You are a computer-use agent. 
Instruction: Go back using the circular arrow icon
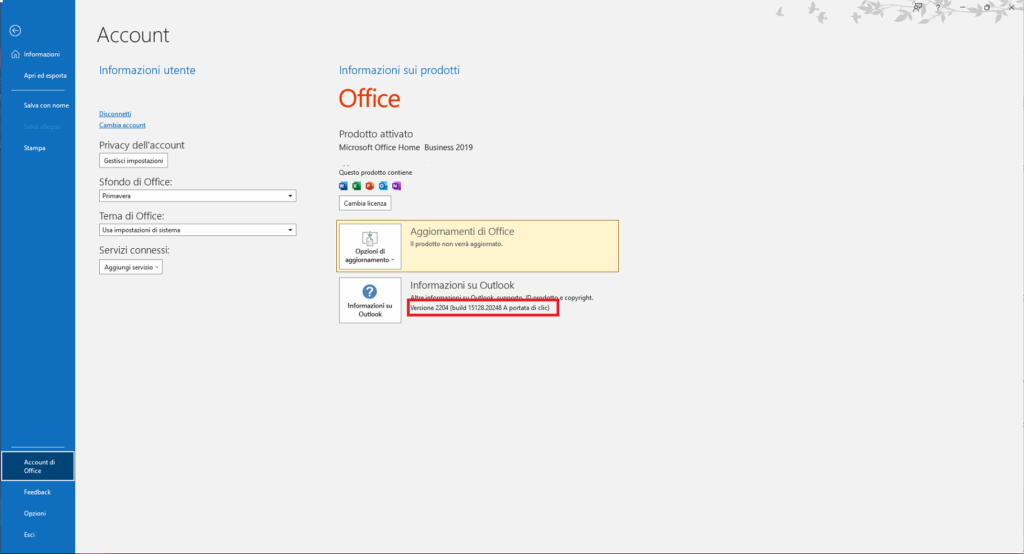[x=15, y=31]
